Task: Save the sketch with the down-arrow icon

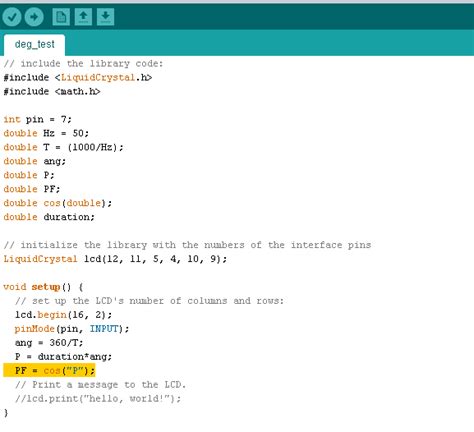Action: click(x=105, y=17)
